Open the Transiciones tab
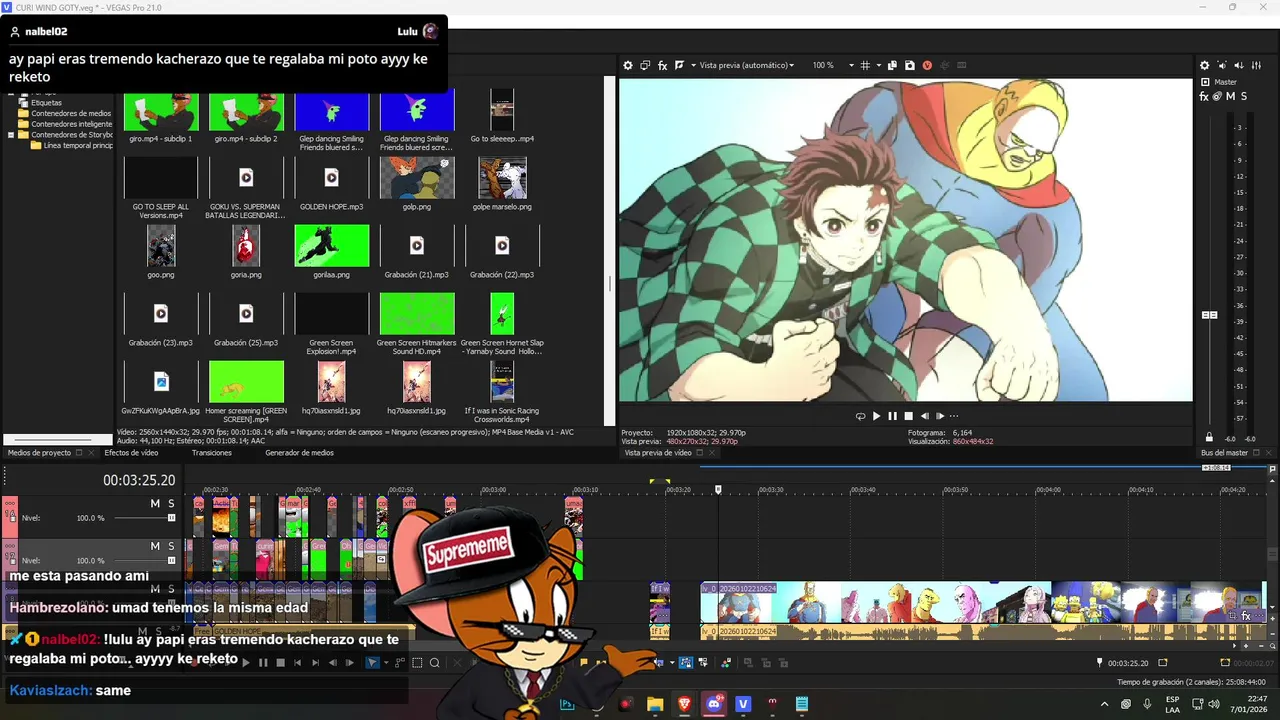Image resolution: width=1280 pixels, height=720 pixels. point(212,453)
